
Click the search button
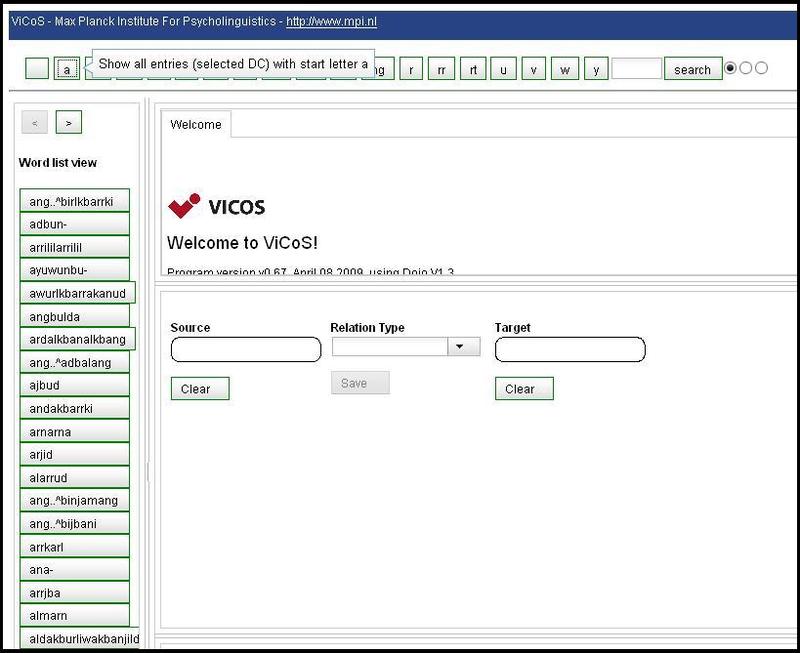point(693,68)
